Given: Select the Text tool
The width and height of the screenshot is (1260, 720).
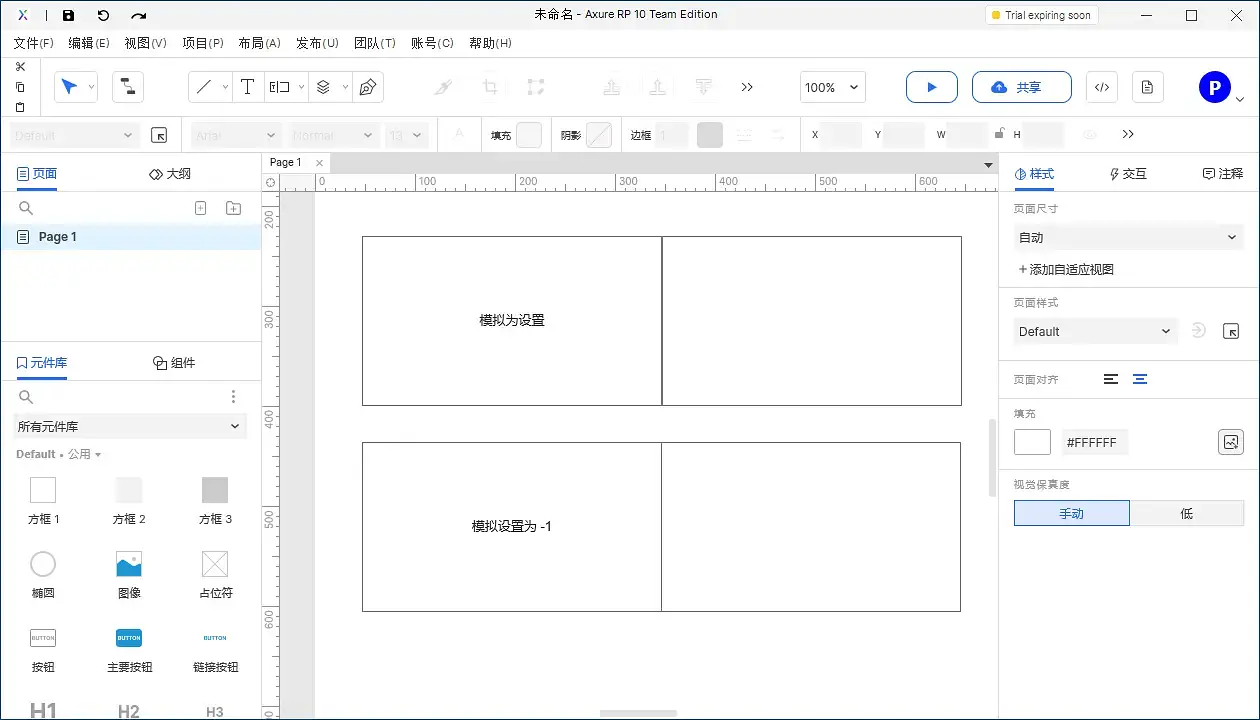Looking at the screenshot, I should [x=247, y=87].
